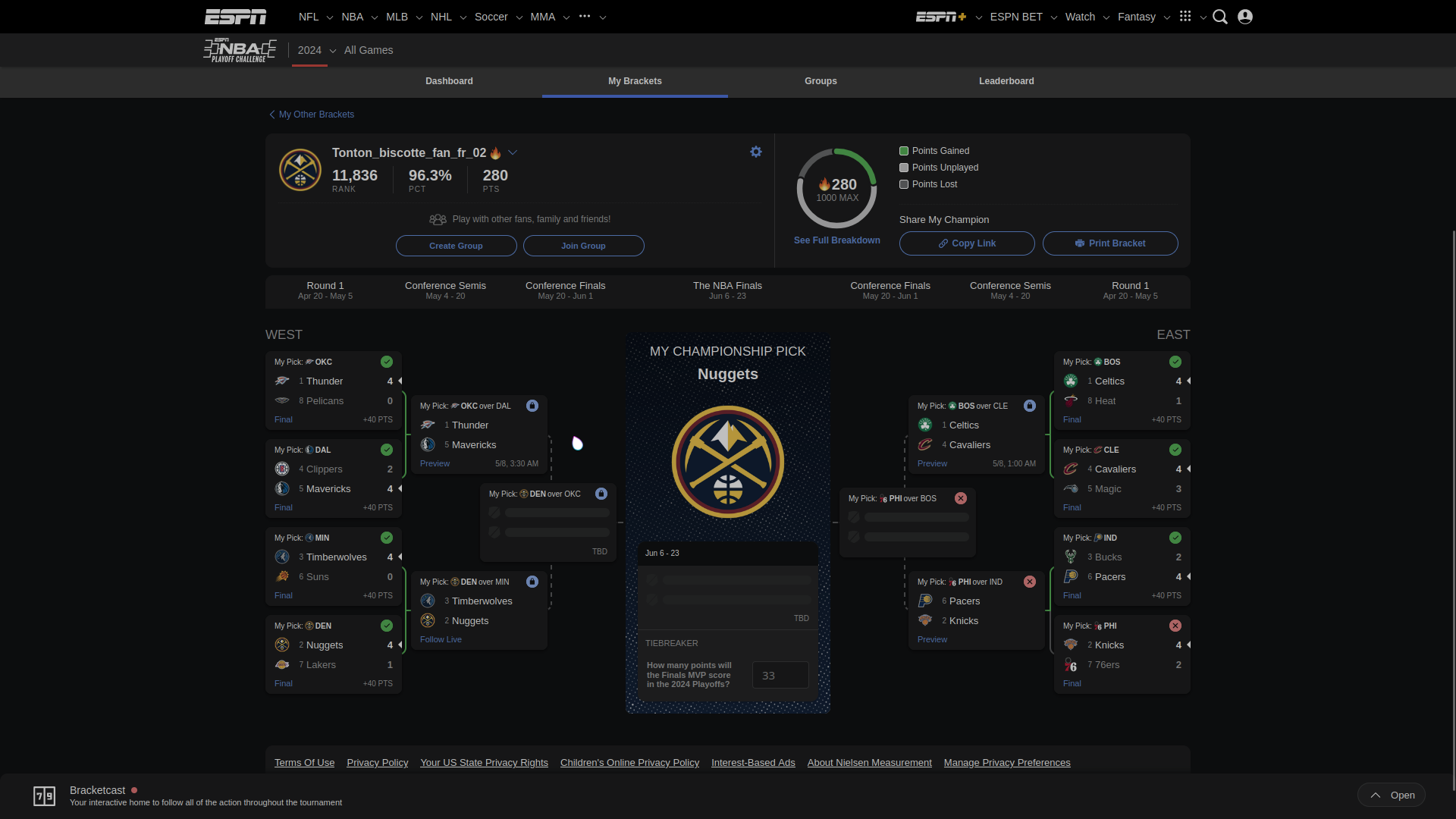Click the Points Unplayed legend box

click(x=904, y=168)
